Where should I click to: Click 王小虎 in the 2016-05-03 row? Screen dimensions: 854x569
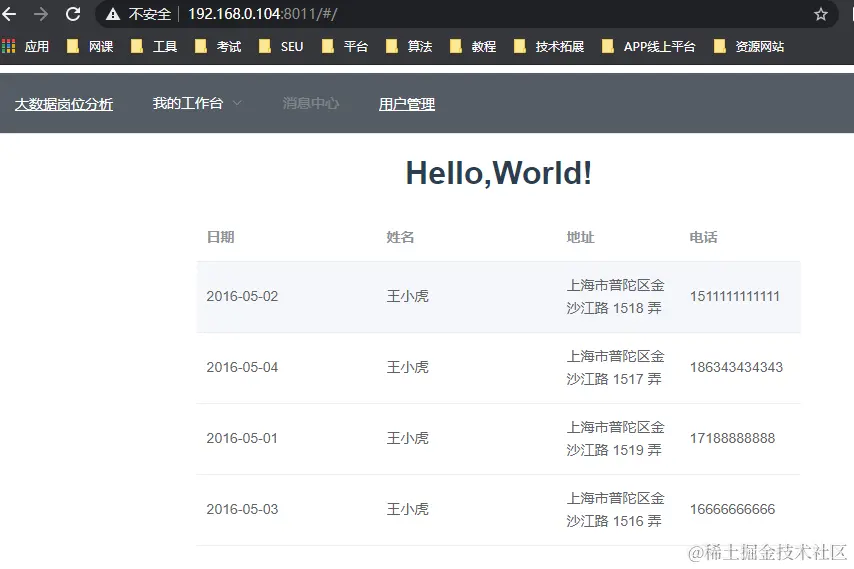coord(408,509)
